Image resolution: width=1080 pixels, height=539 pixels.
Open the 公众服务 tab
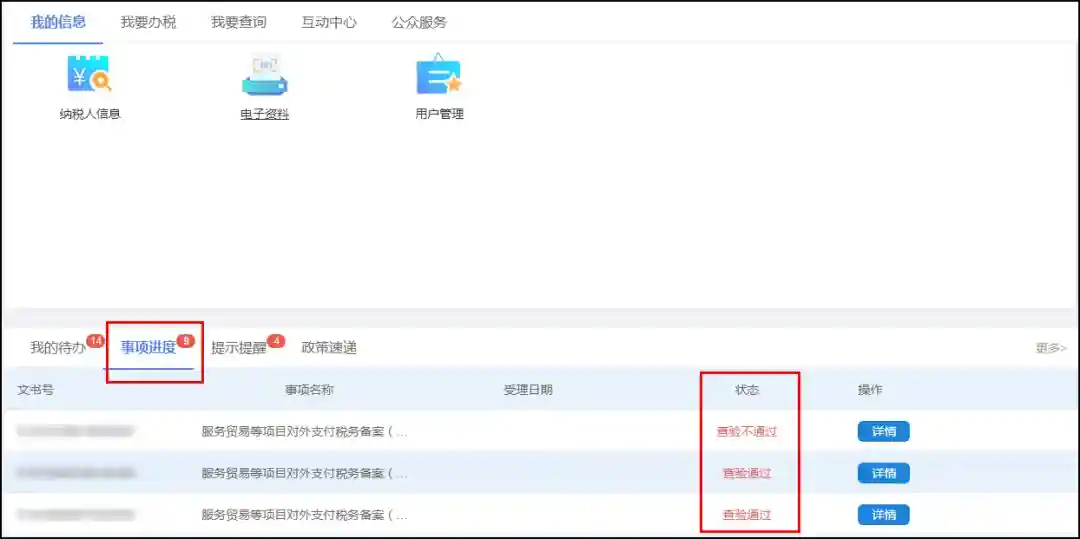[419, 22]
